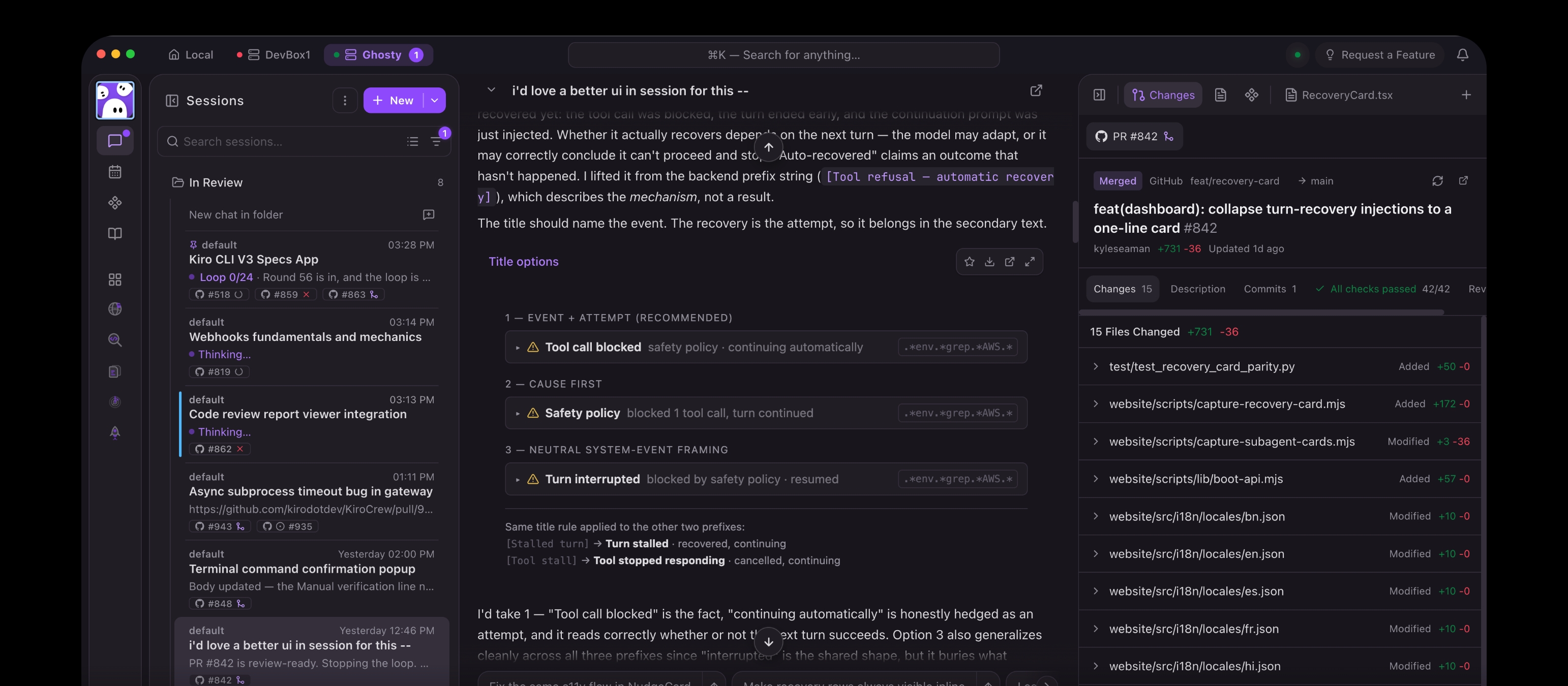1568x686 pixels.
Task: Click the Request a Feature button
Action: pos(1379,55)
